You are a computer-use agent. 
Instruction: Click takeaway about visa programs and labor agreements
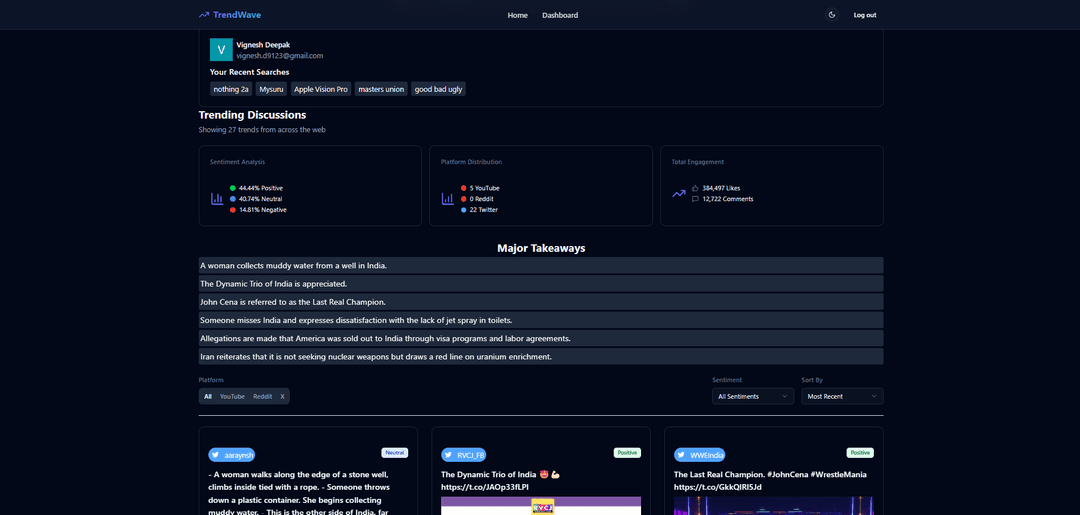tap(541, 338)
